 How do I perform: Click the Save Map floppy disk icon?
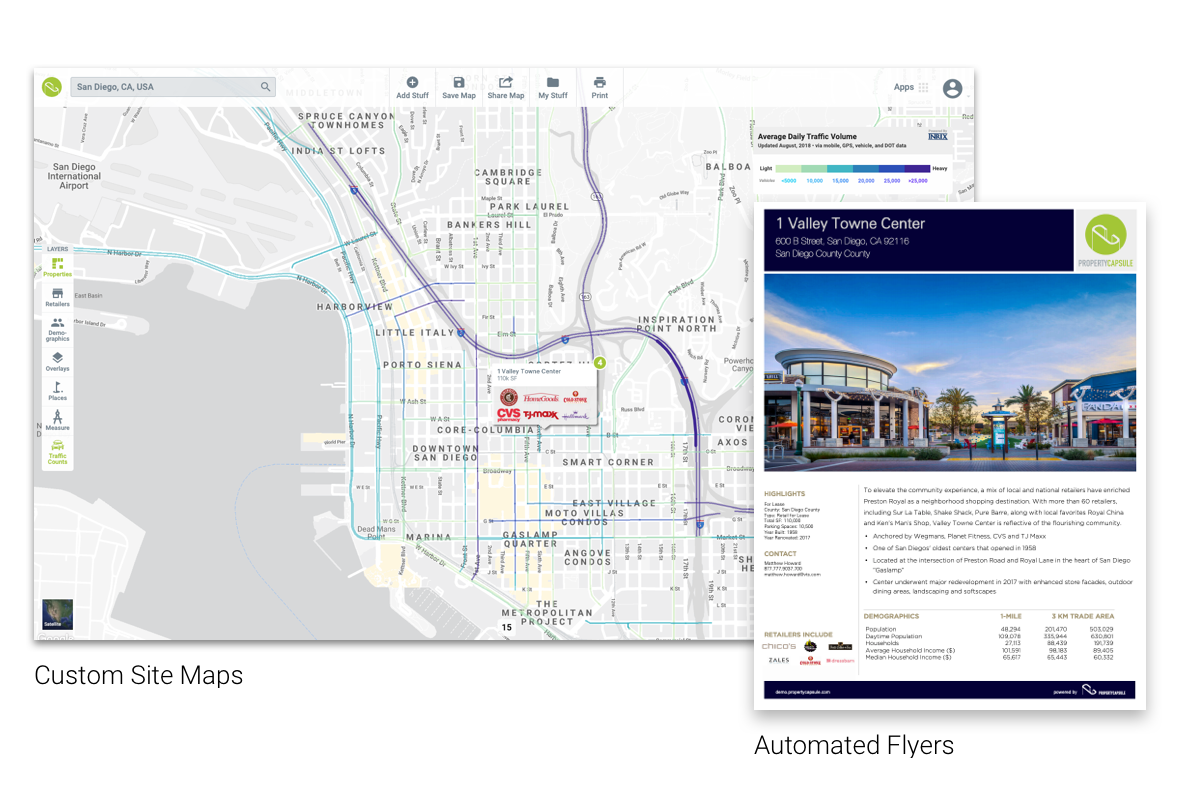click(x=458, y=82)
